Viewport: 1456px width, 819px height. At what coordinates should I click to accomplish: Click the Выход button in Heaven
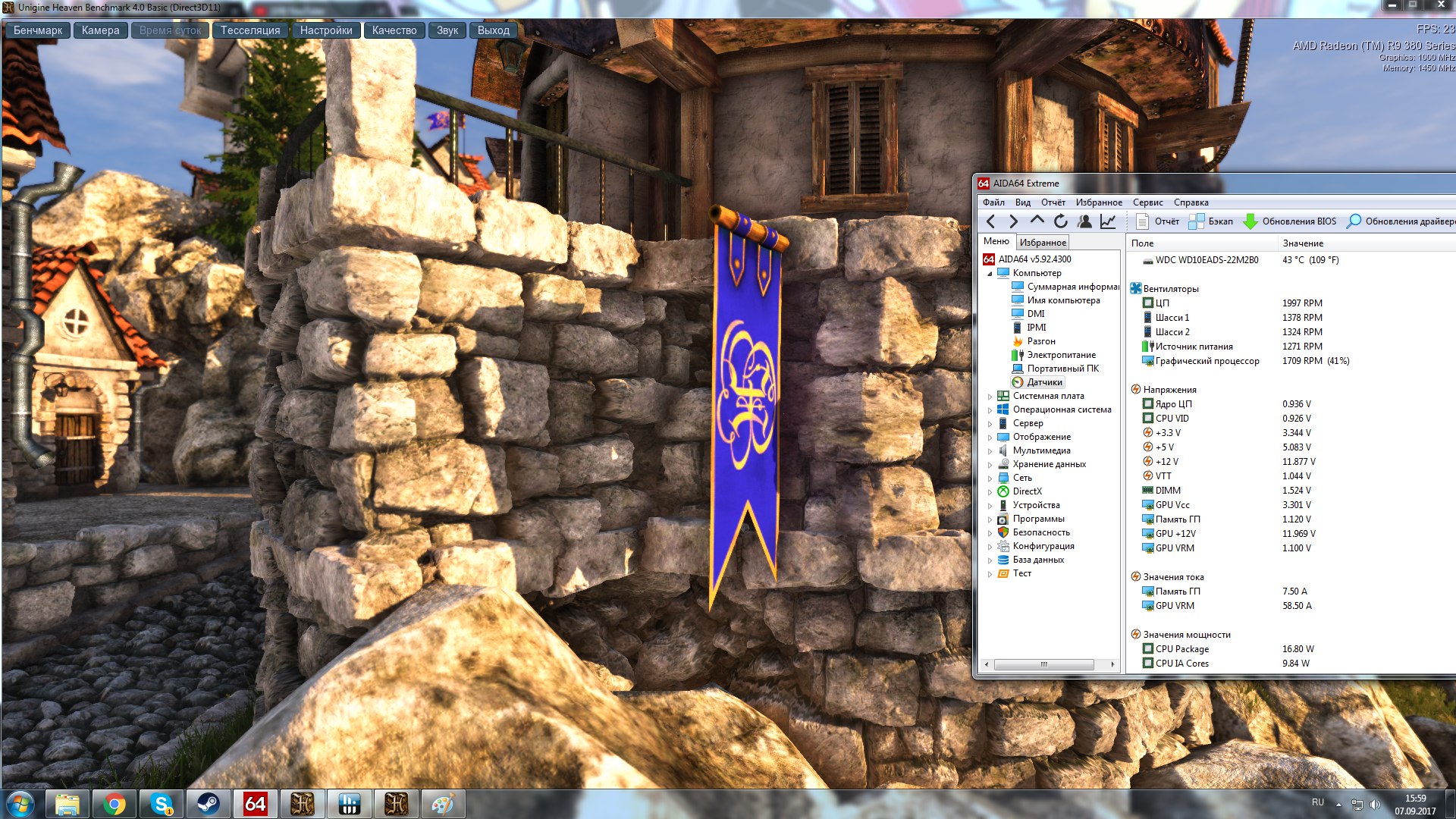click(494, 30)
